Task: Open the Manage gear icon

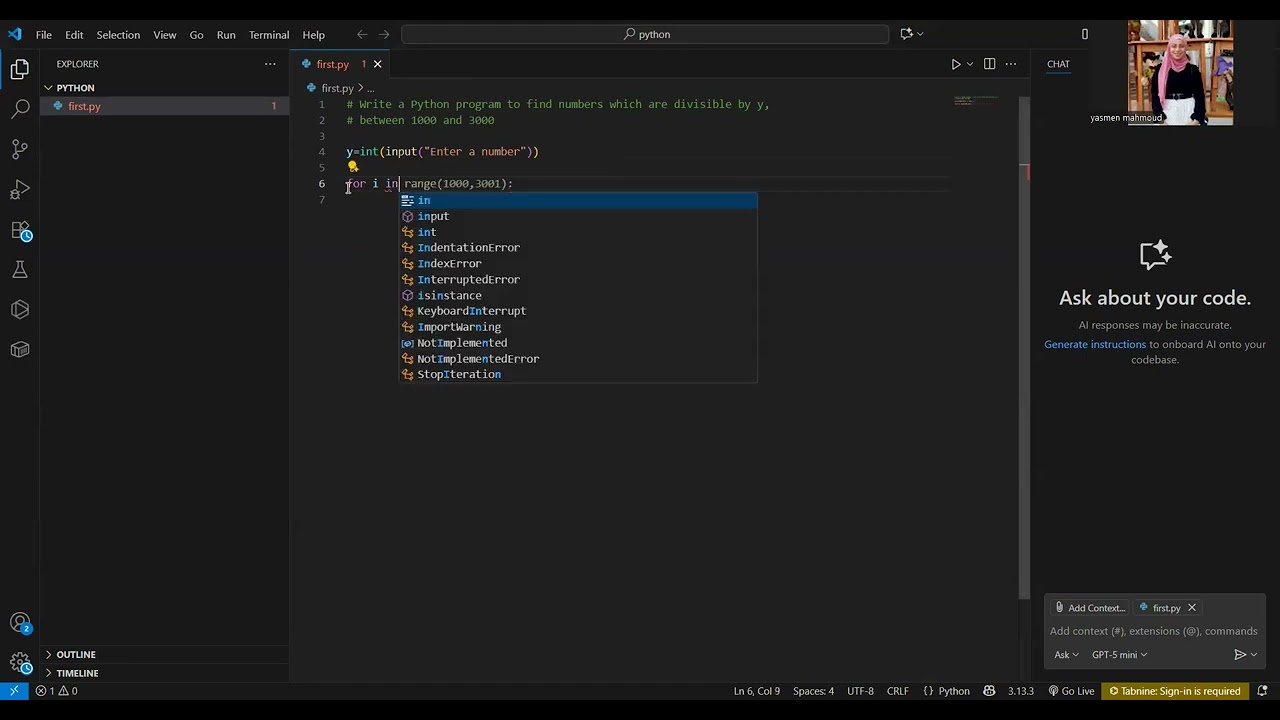Action: [20, 662]
